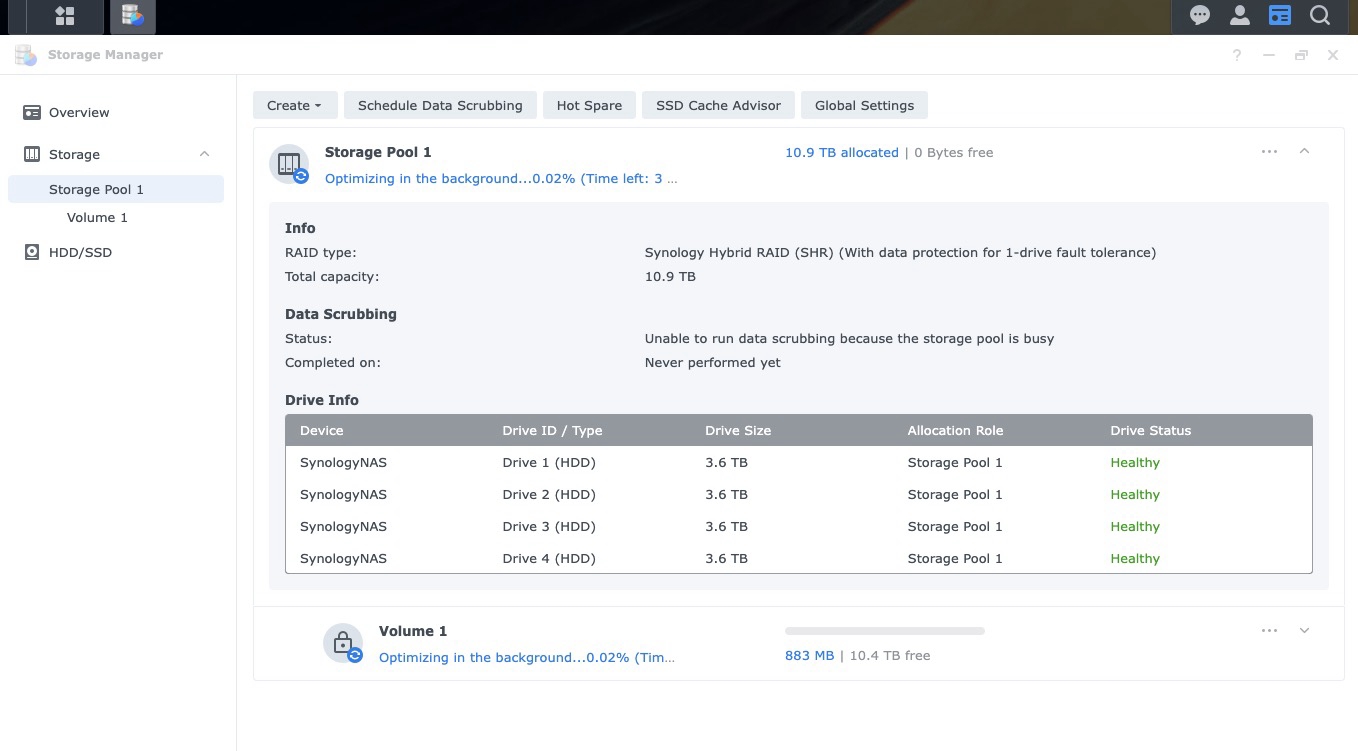Click the Hot Spare button

pos(589,105)
